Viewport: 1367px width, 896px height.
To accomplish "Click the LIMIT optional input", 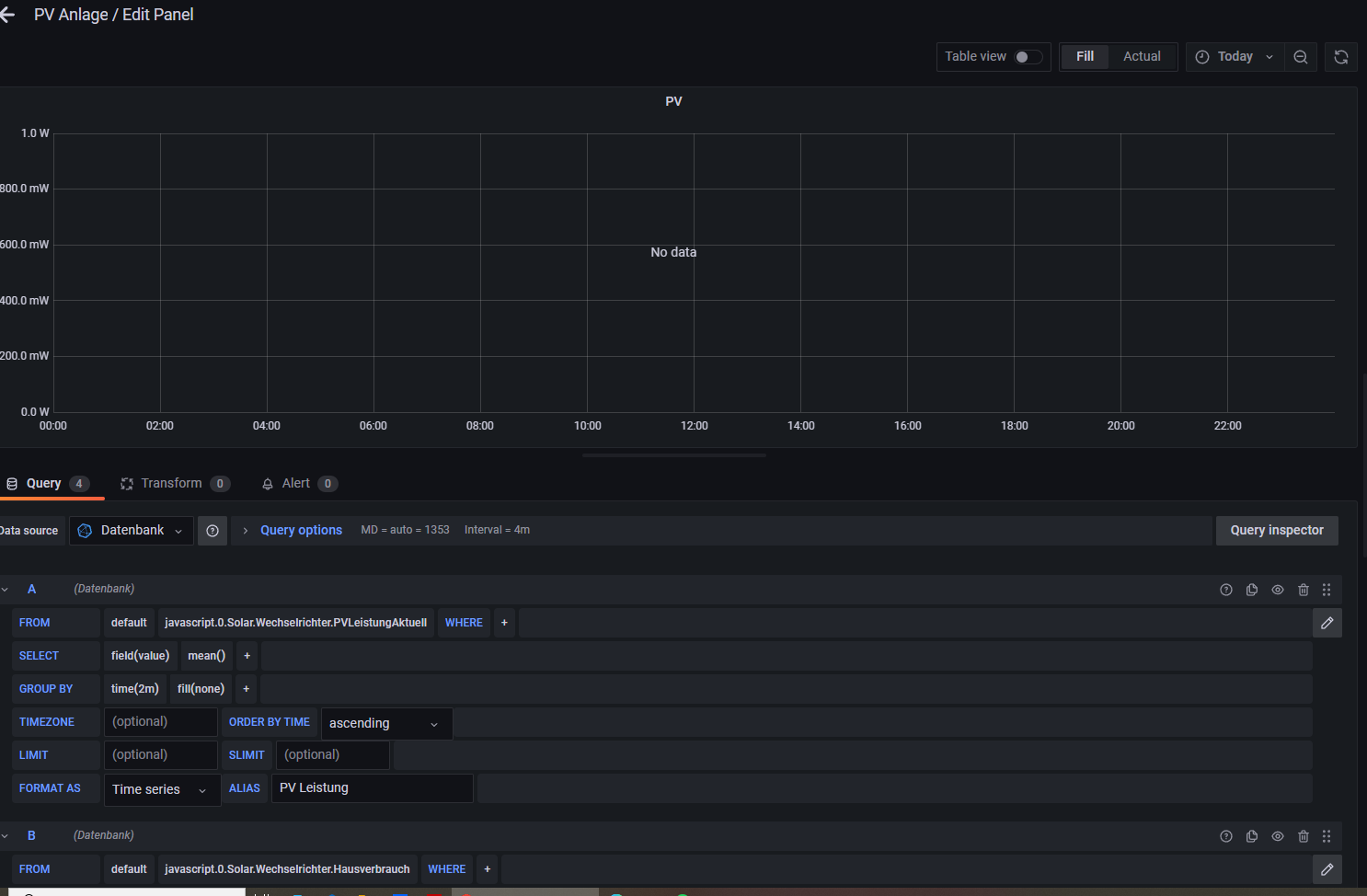I will click(x=161, y=755).
